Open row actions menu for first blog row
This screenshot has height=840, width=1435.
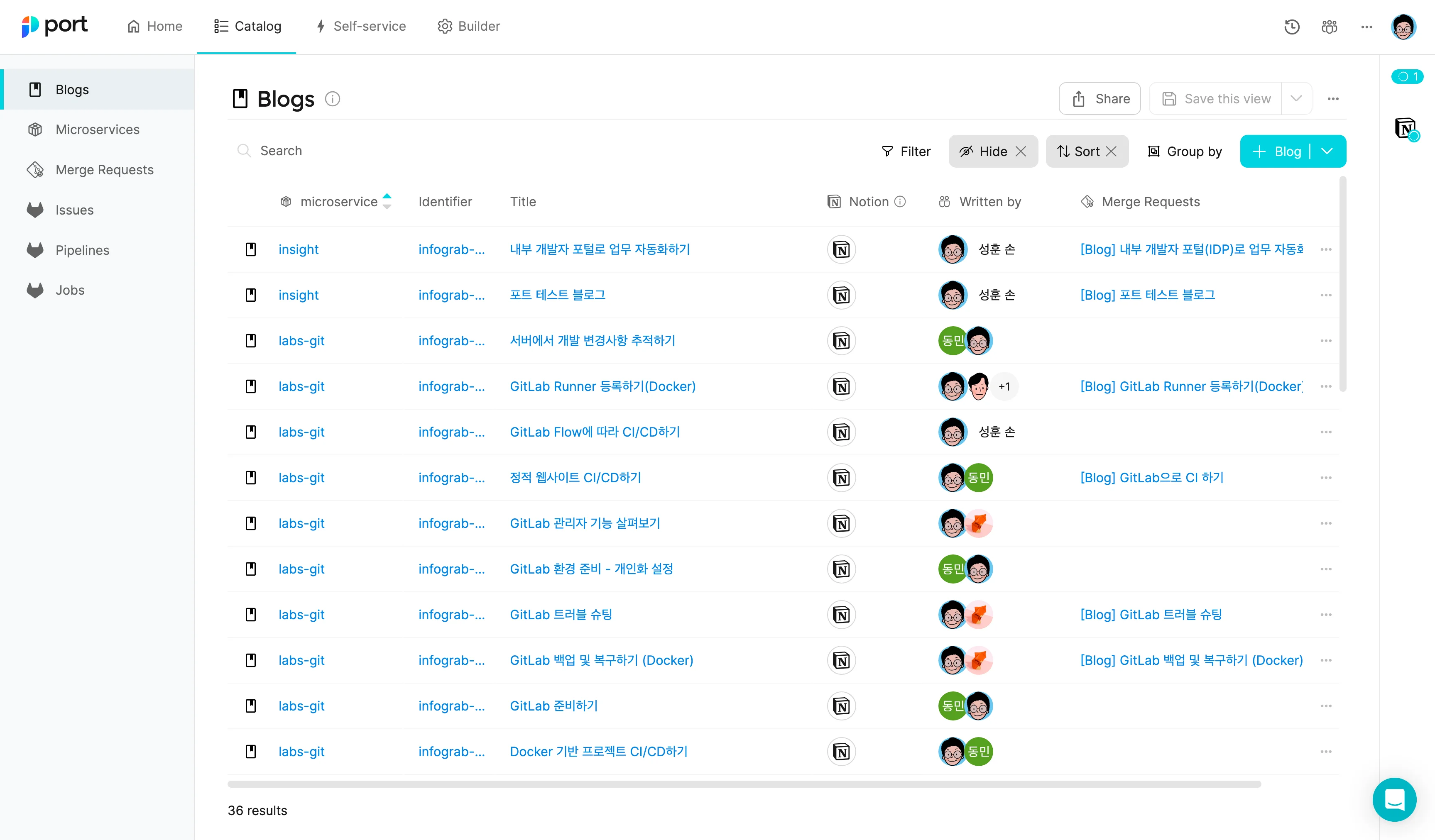point(1326,249)
